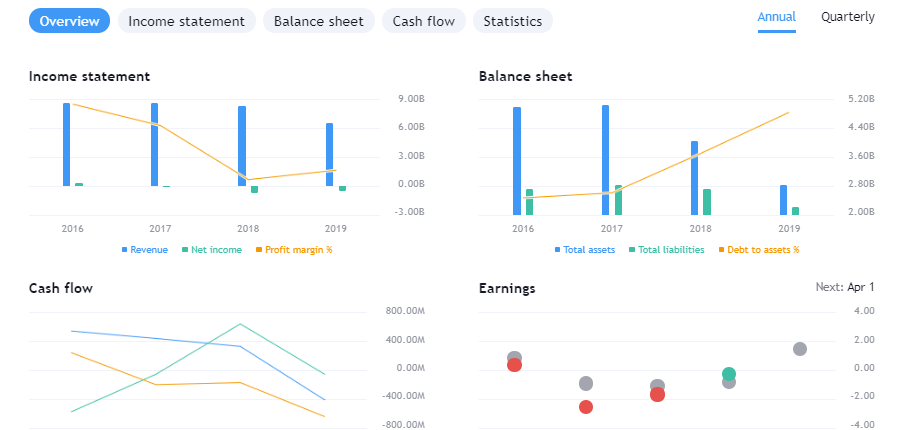Click the Total assets legend swatch
This screenshot has width=913, height=430.
[x=558, y=250]
